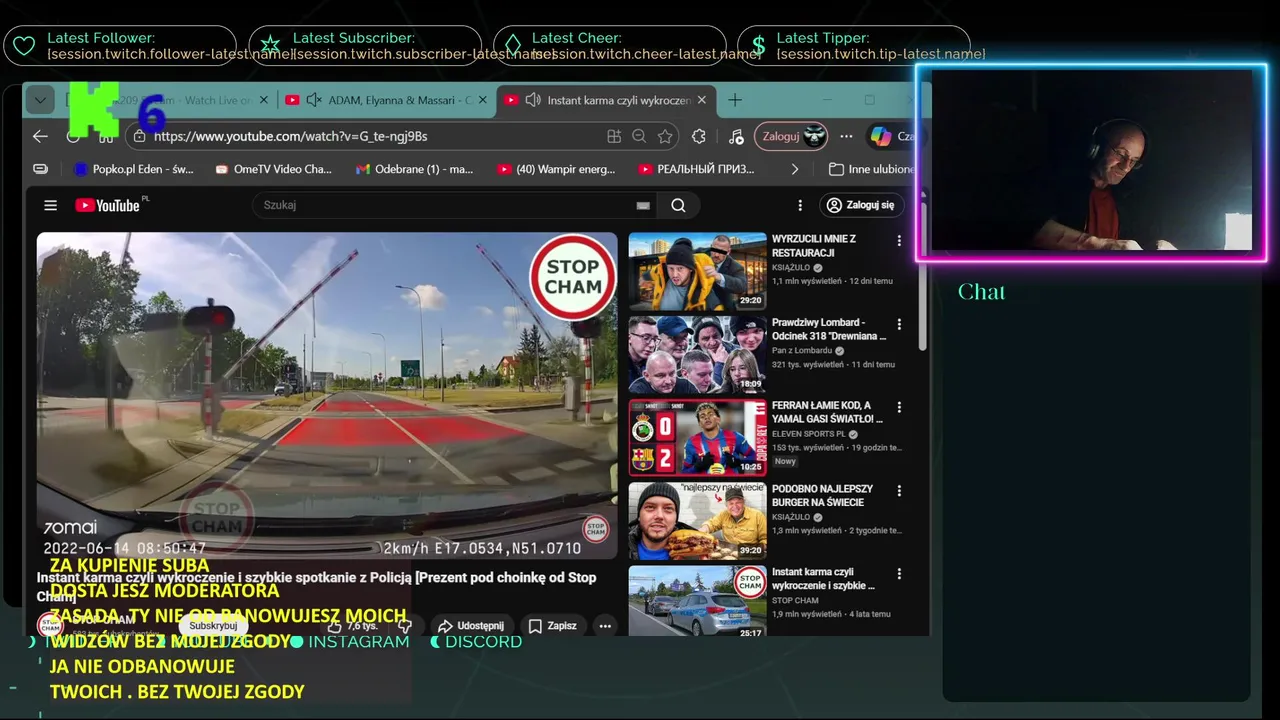1280x720 pixels.
Task: Click the 'Latest Subscriber' star icon
Action: point(270,45)
